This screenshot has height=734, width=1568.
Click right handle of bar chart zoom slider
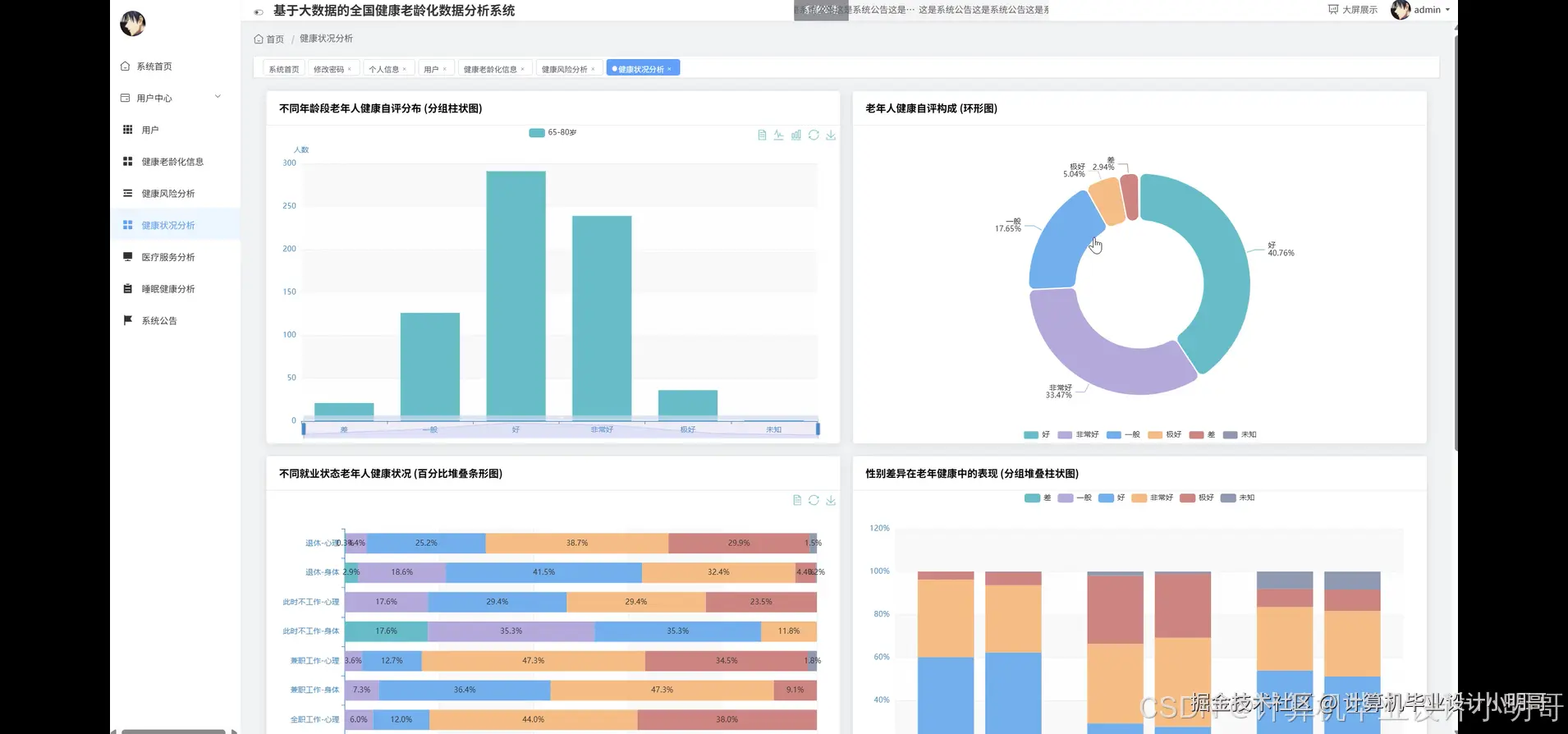click(818, 429)
